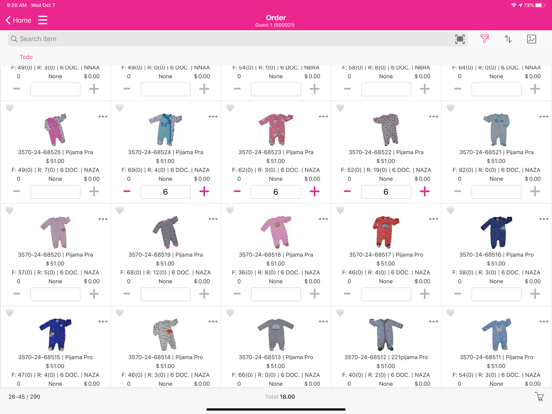The width and height of the screenshot is (552, 414).
Task: Decrease quantity of item 3570-24-68523
Action: tap(237, 192)
